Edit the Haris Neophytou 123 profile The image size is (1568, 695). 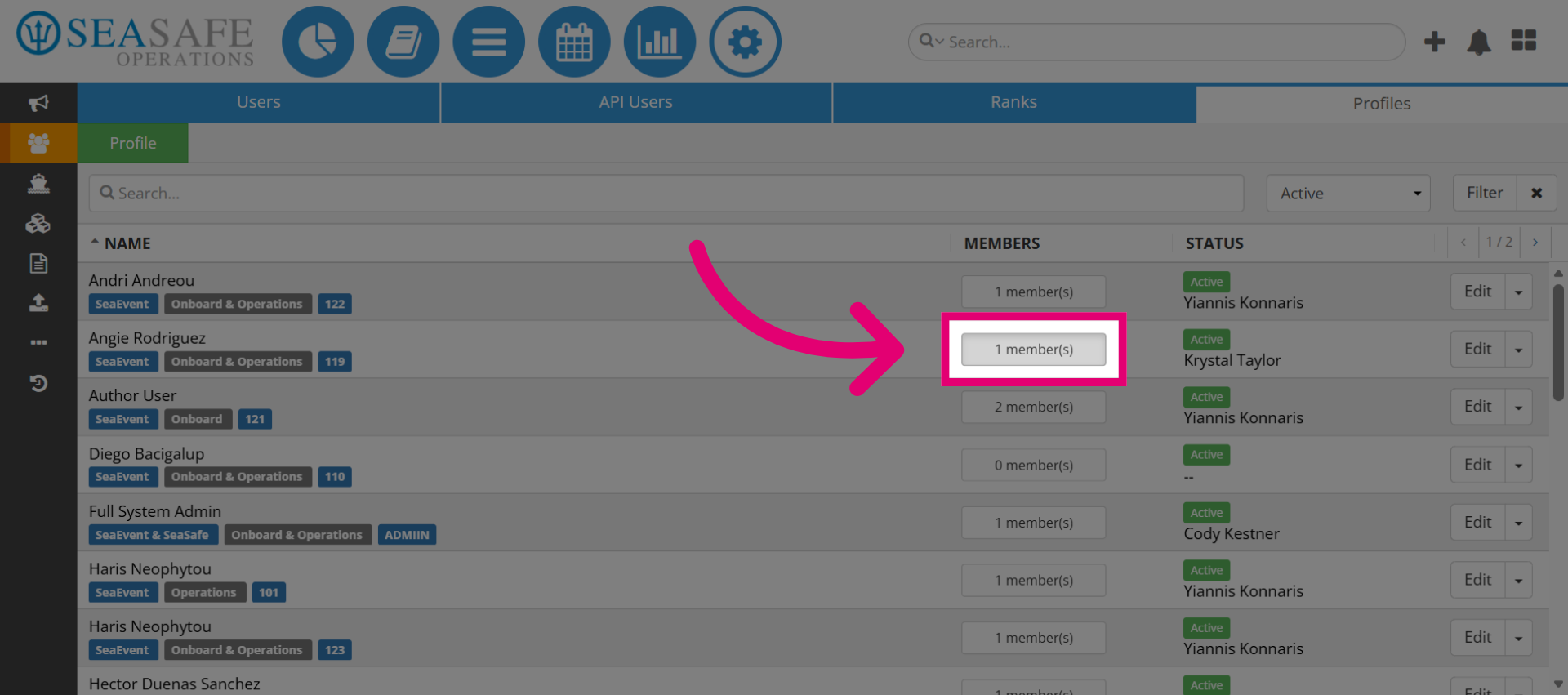tap(1478, 638)
